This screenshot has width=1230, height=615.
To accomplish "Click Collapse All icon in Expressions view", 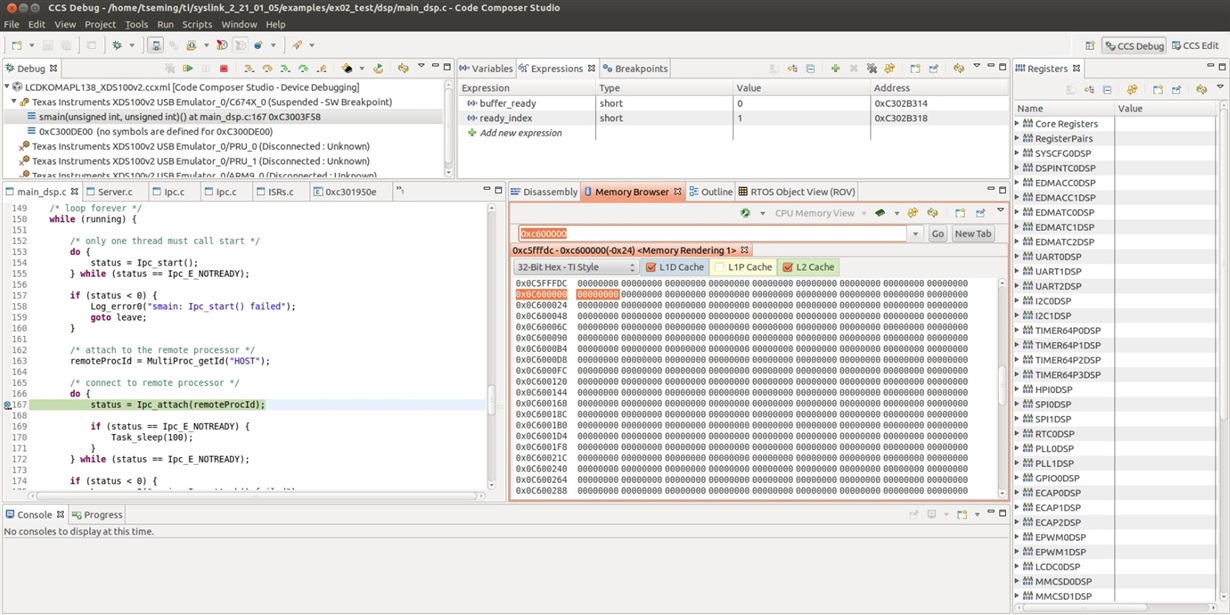I will click(x=810, y=69).
